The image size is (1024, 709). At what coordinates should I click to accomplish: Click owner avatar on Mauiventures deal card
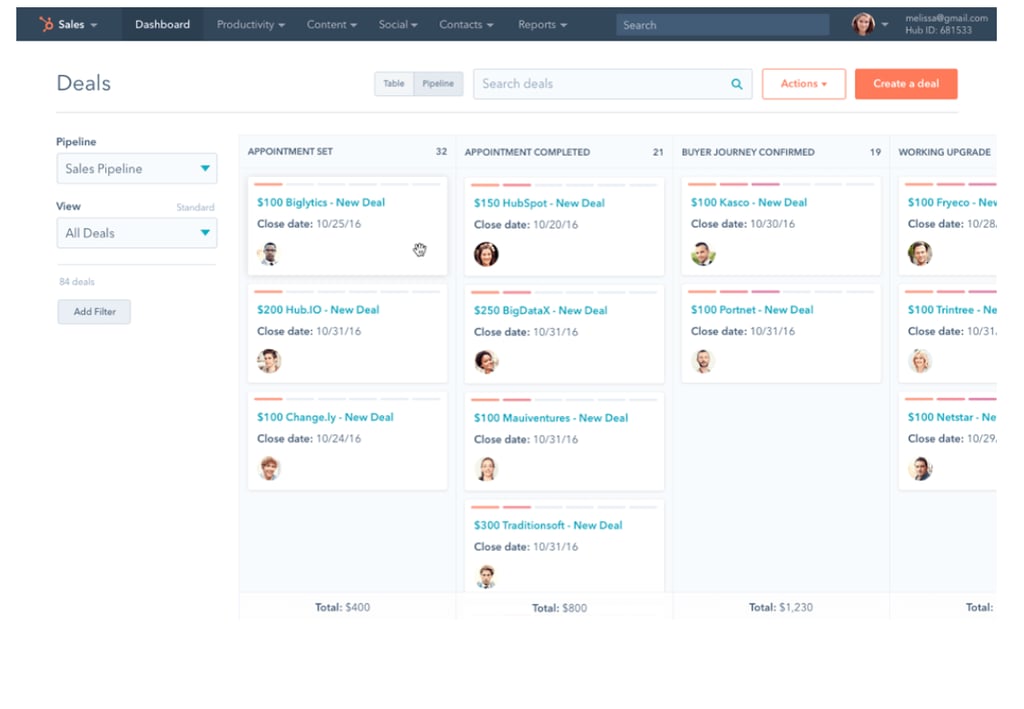pyautogui.click(x=486, y=469)
